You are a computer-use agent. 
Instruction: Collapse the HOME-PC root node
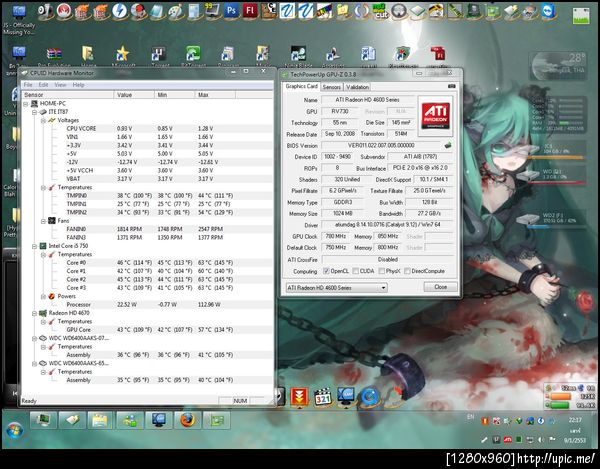point(26,104)
